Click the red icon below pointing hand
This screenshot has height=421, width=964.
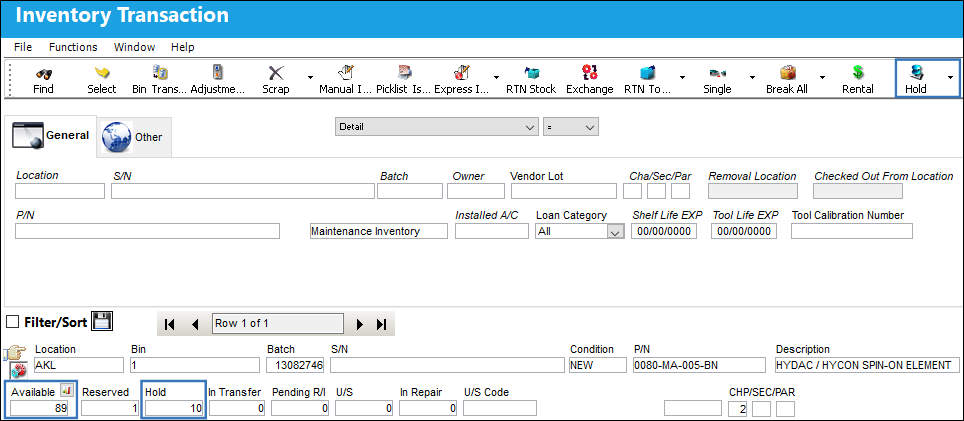click(x=18, y=371)
